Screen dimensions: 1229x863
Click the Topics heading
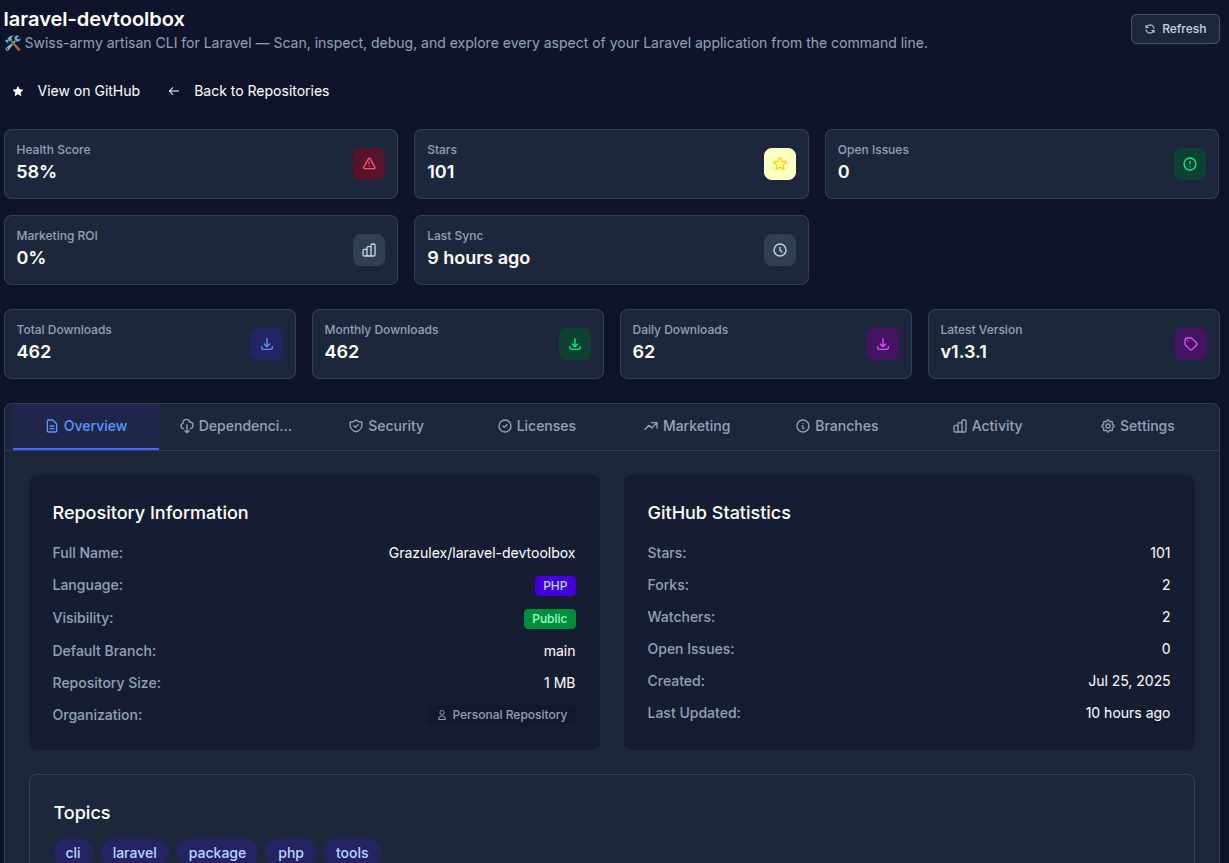click(82, 813)
